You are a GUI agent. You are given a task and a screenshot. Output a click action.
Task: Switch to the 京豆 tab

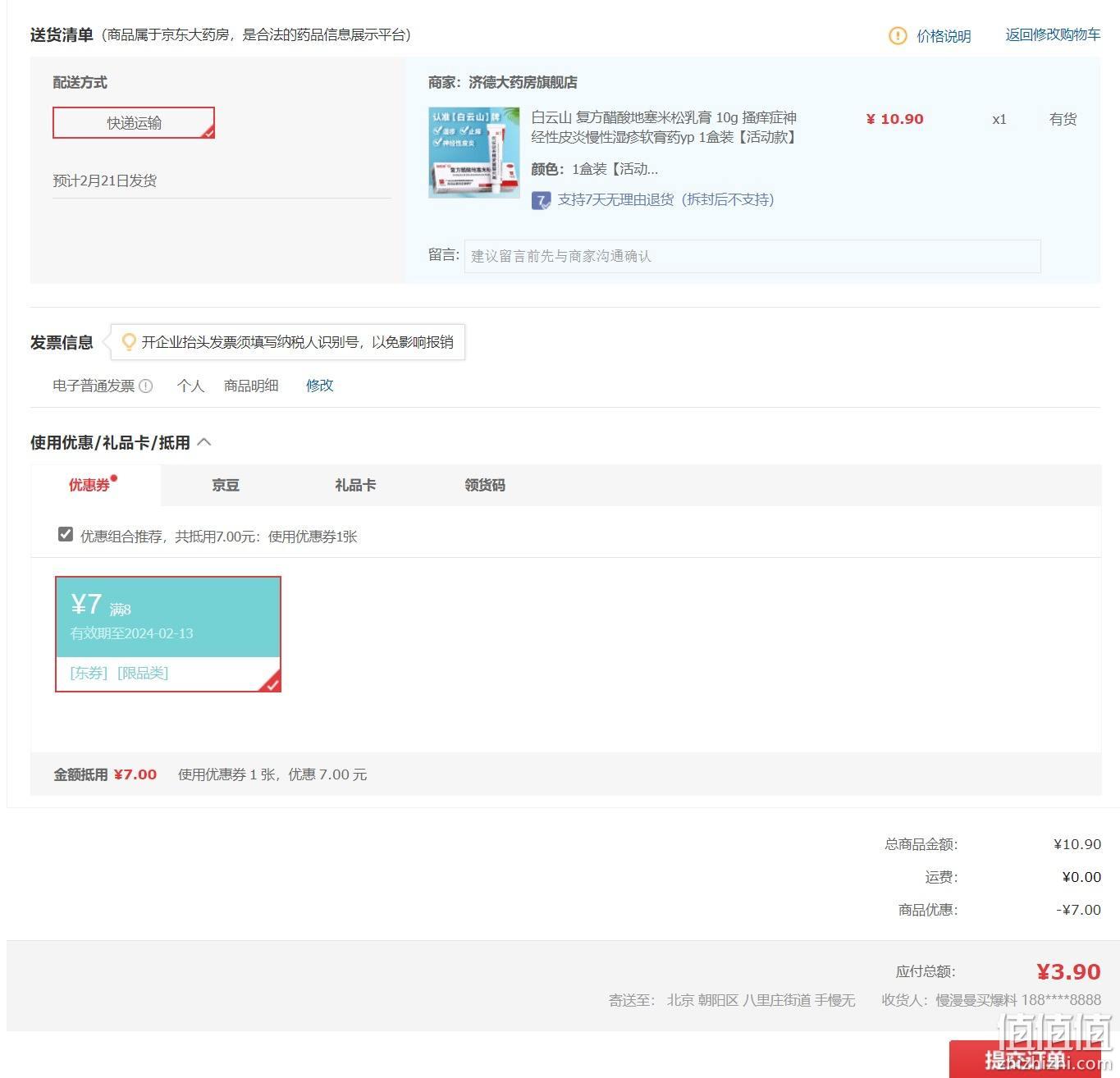226,485
